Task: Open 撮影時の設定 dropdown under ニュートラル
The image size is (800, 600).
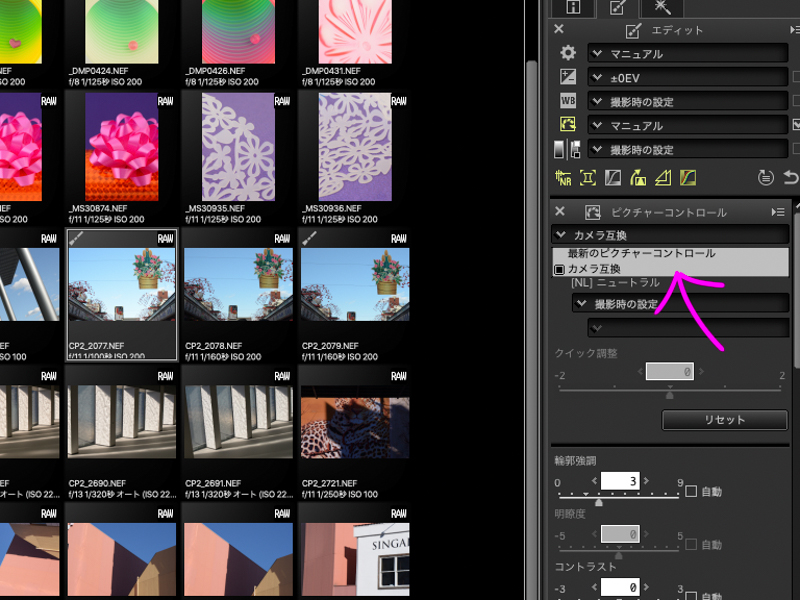Action: [680, 304]
